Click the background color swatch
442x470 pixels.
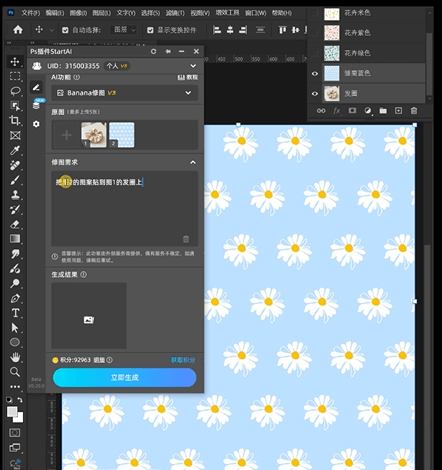pos(19,418)
